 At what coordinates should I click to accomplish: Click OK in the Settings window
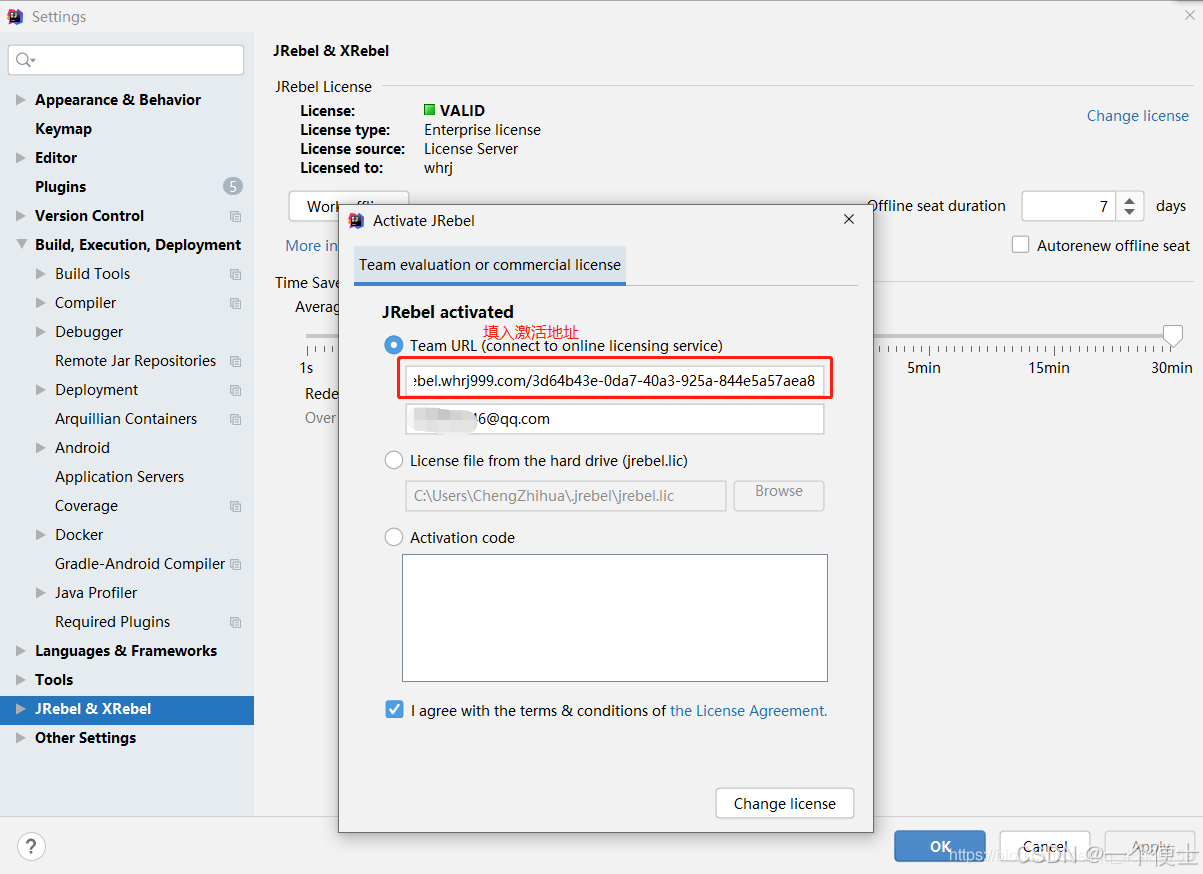[940, 846]
